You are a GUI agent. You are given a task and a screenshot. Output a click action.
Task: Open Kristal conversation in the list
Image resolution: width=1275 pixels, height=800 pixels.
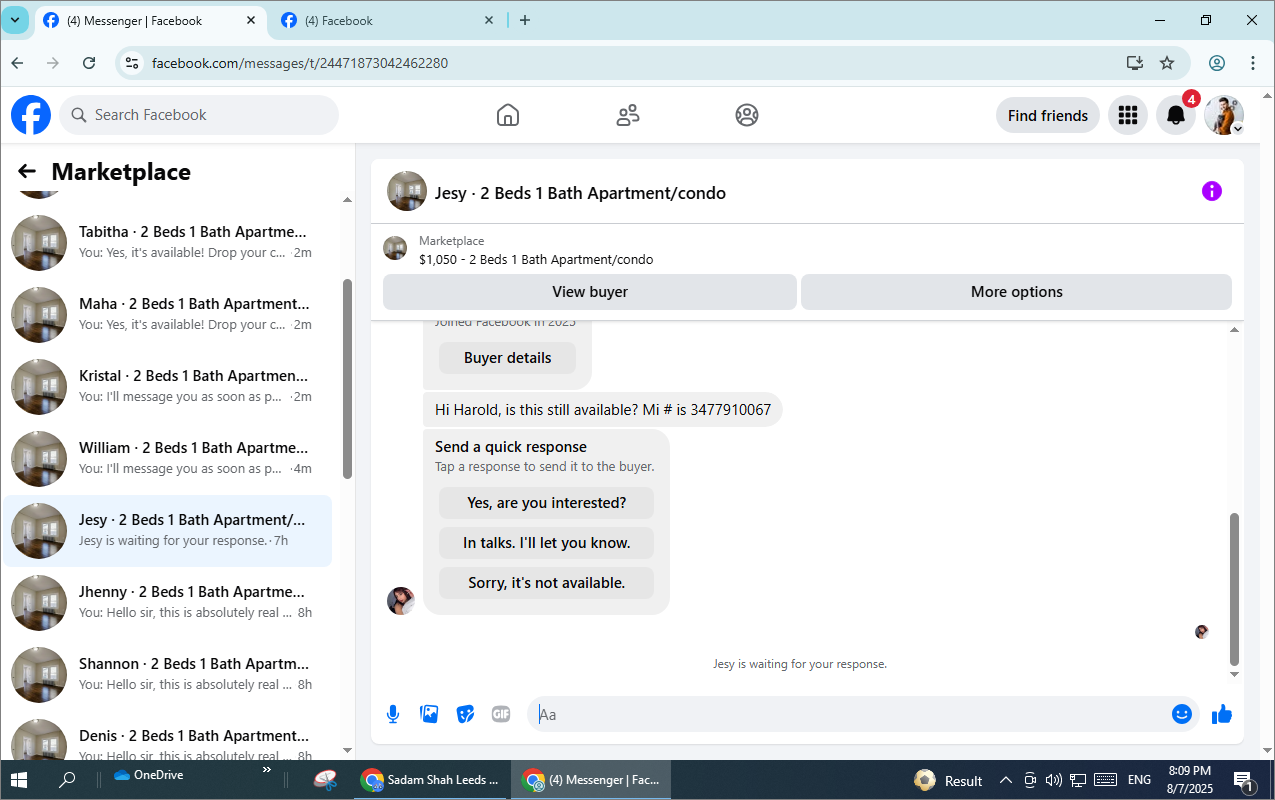click(168, 387)
